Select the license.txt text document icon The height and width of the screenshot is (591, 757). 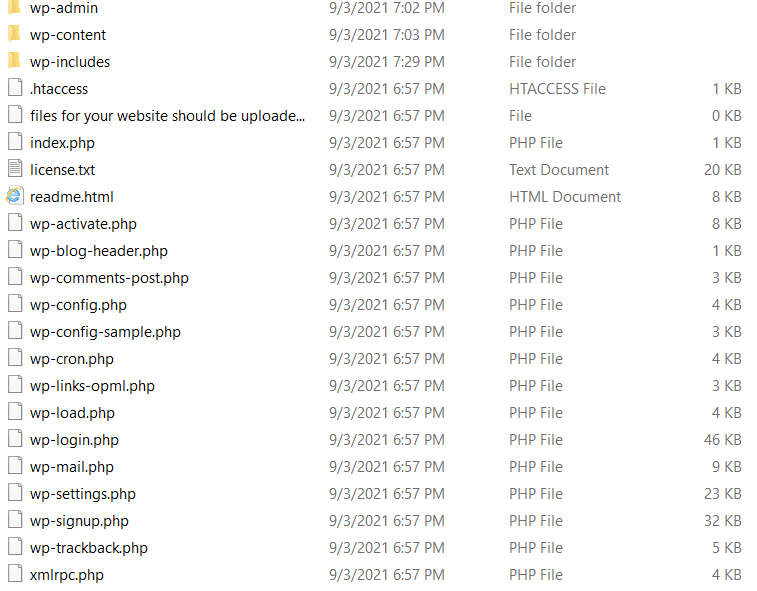(15, 169)
